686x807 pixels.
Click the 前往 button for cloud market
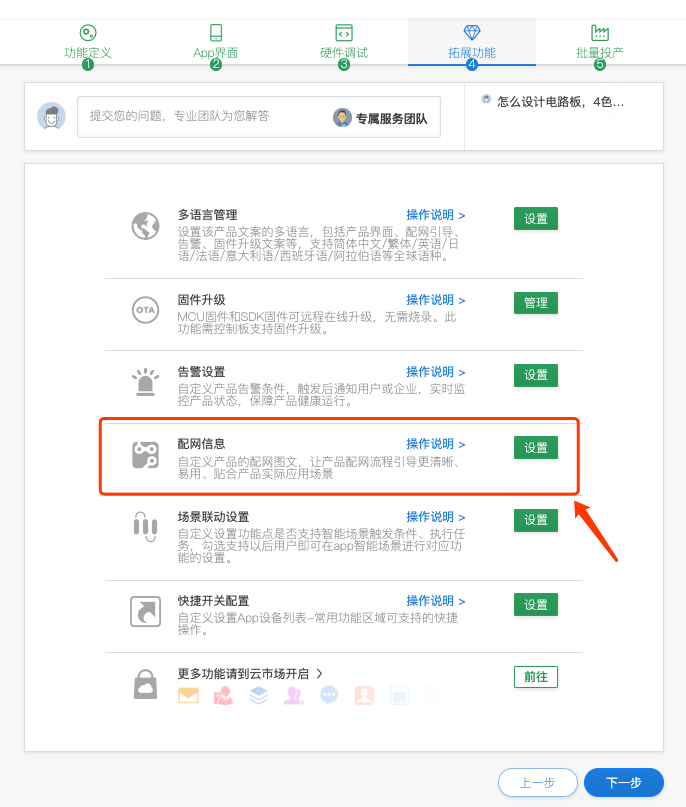point(536,677)
